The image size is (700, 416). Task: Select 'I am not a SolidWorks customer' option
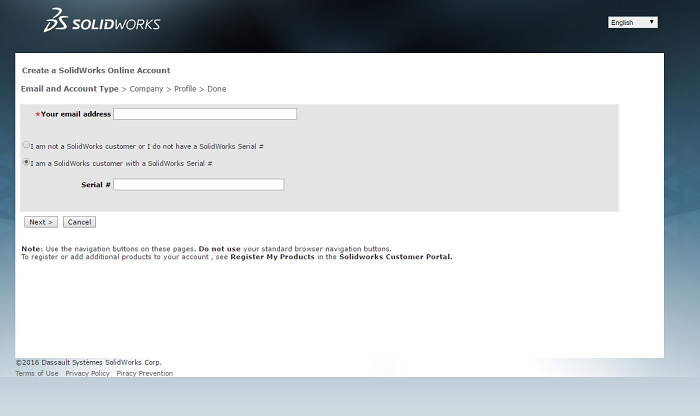[26, 145]
